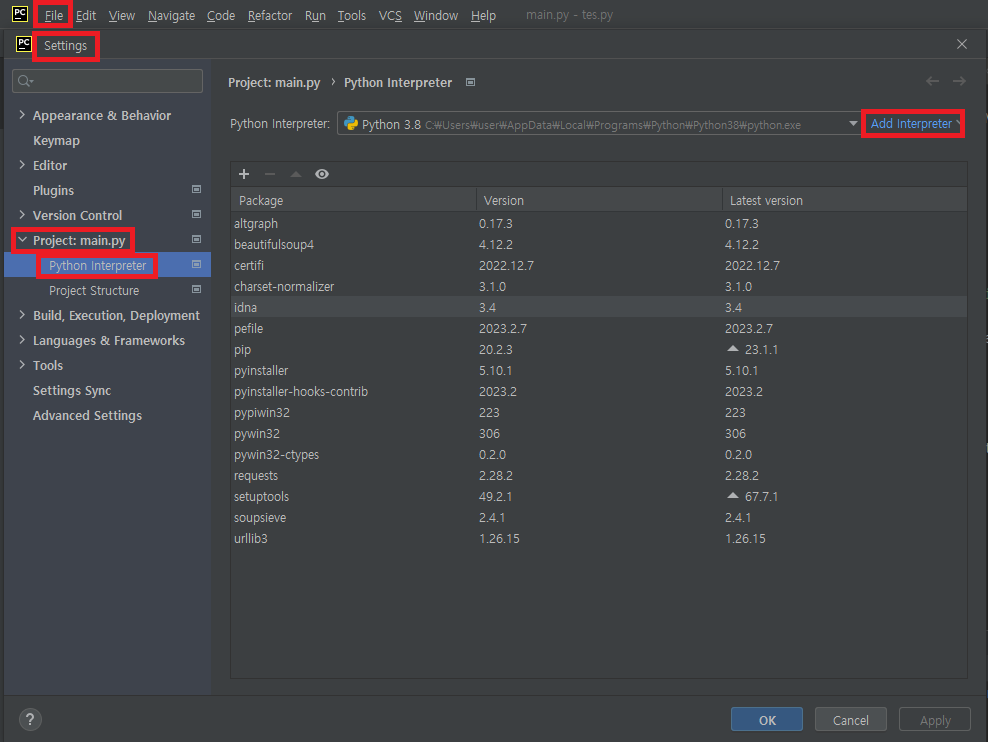Image resolution: width=988 pixels, height=742 pixels.
Task: Click the pip upgrade-available arrow icon
Action: click(x=732, y=348)
